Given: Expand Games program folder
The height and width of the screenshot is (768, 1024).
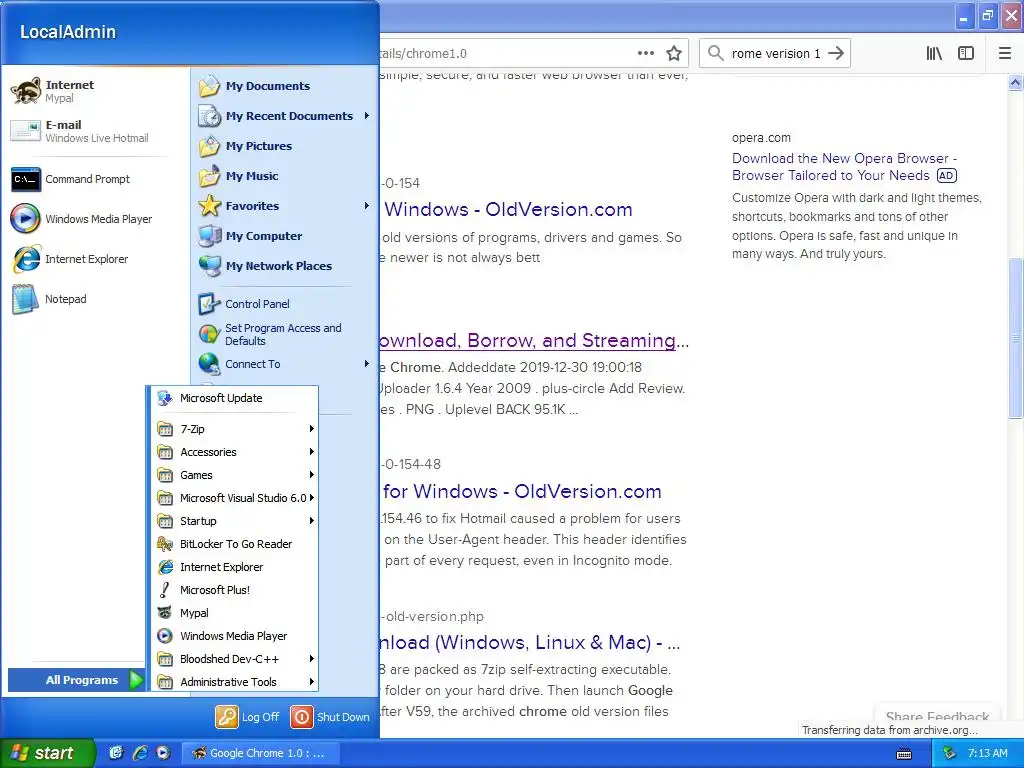Looking at the screenshot, I should [235, 475].
